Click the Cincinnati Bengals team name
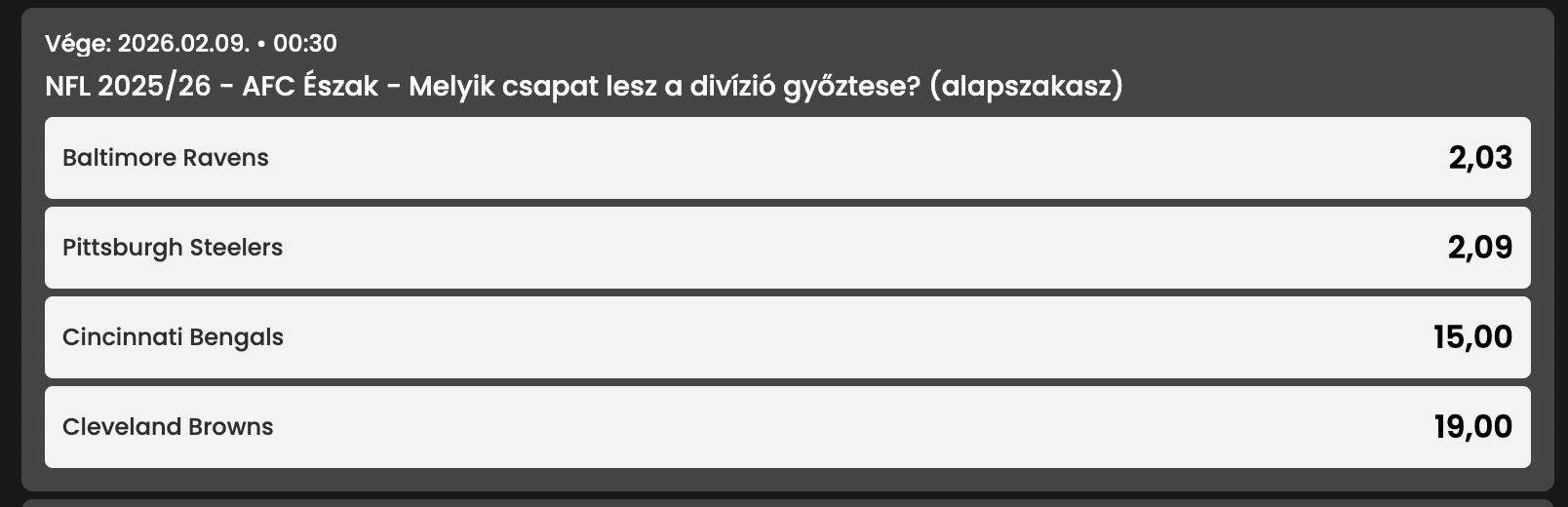Screen dimensions: 1568x507 click(x=173, y=337)
